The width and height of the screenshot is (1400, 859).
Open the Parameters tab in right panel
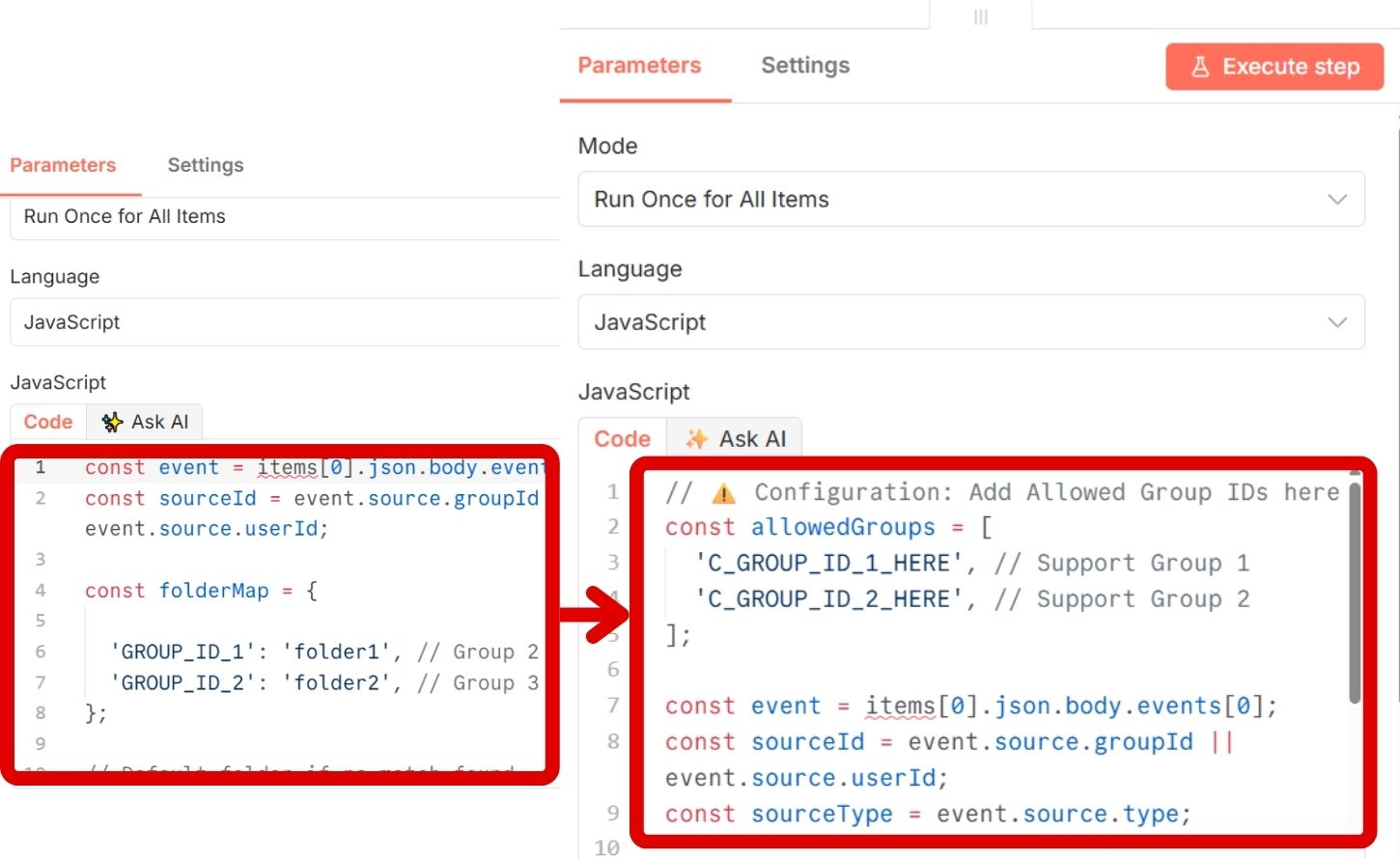tap(639, 66)
